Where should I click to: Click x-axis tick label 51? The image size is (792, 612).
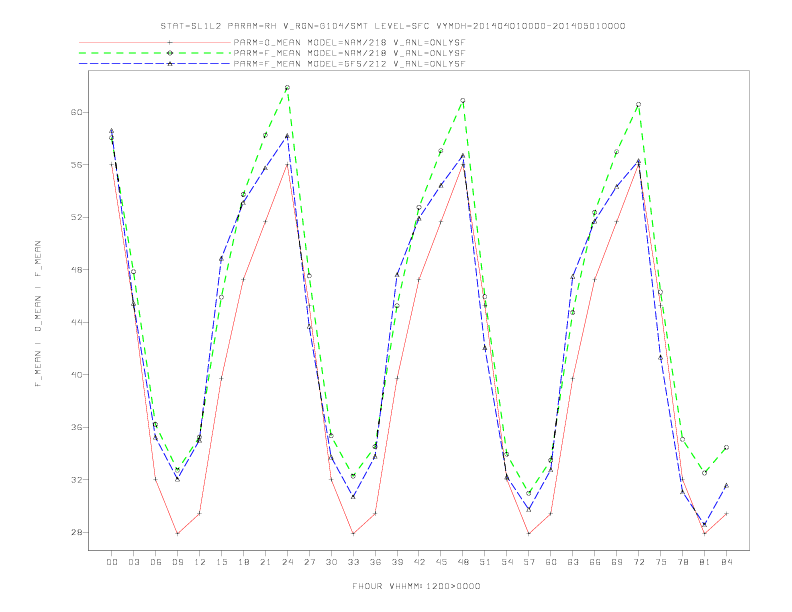click(x=485, y=562)
